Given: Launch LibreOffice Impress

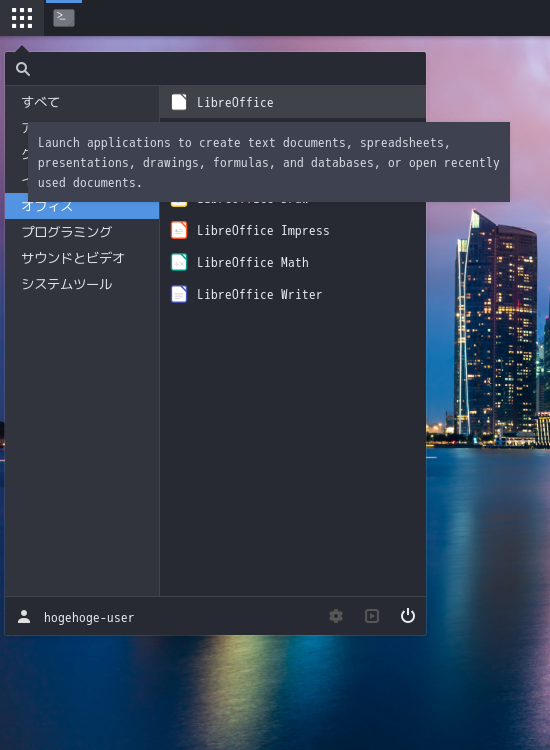Looking at the screenshot, I should click(293, 231).
